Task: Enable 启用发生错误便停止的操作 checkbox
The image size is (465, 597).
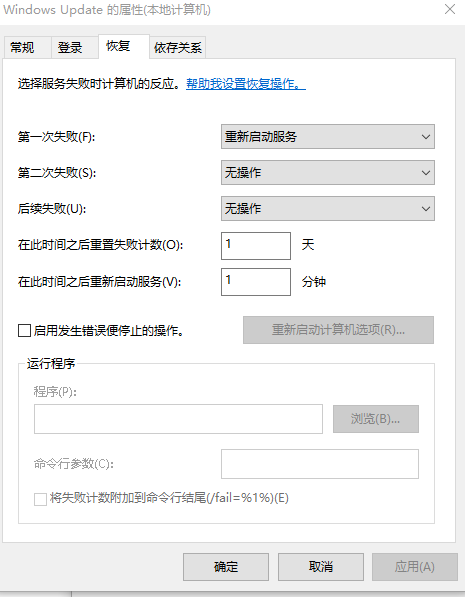Action: click(24, 330)
